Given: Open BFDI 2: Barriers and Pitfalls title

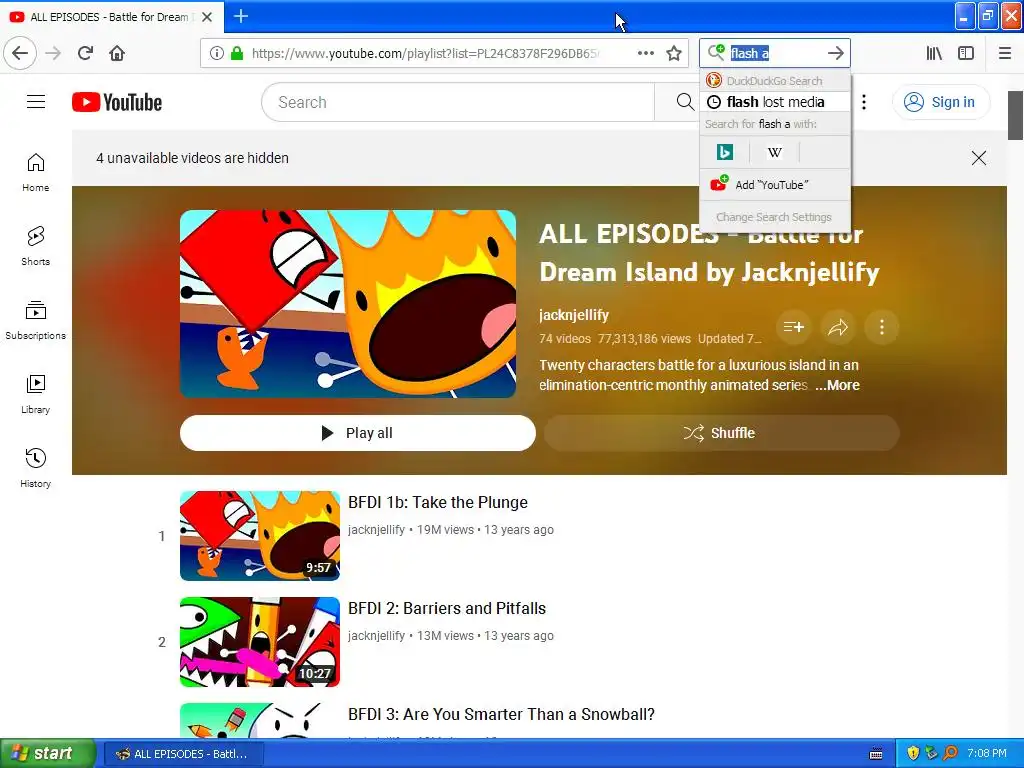Looking at the screenshot, I should coord(447,608).
